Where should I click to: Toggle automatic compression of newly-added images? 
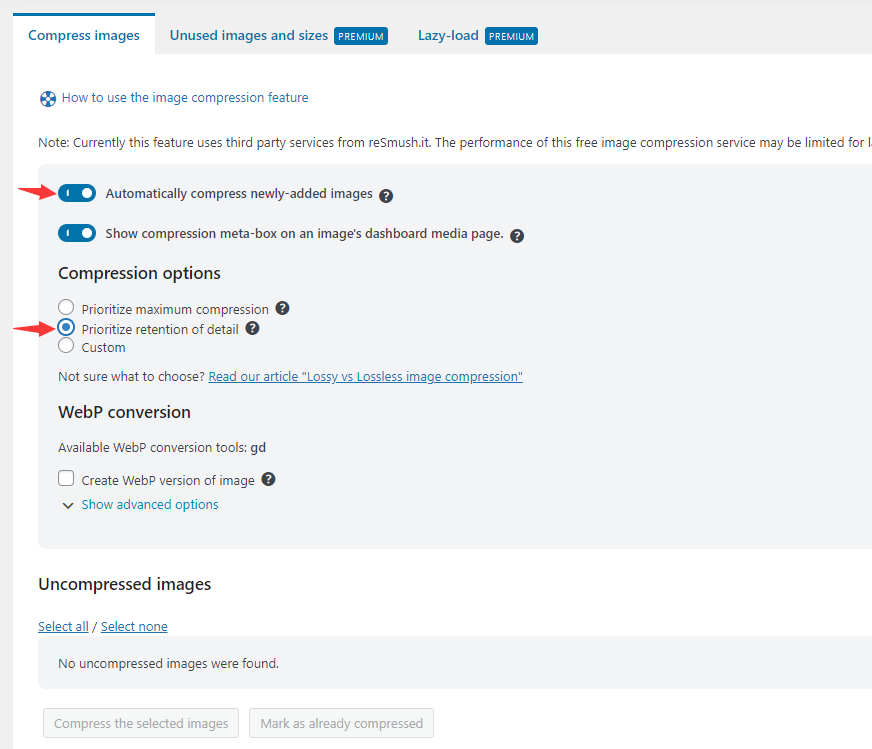(77, 192)
